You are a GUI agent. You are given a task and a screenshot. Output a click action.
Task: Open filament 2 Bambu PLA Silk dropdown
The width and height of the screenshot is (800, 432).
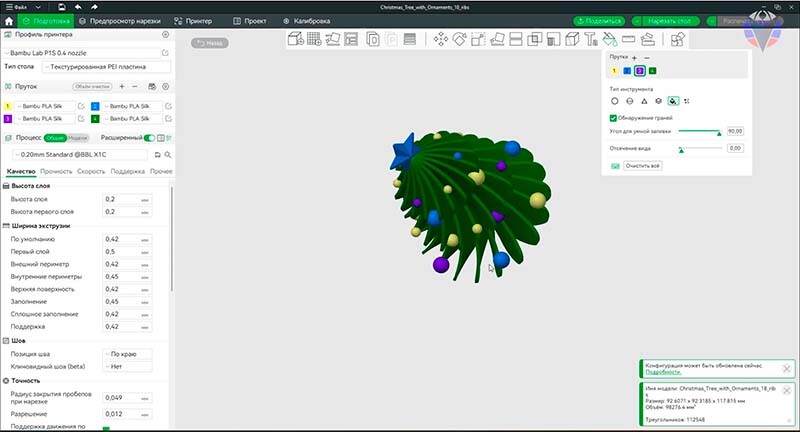click(132, 106)
